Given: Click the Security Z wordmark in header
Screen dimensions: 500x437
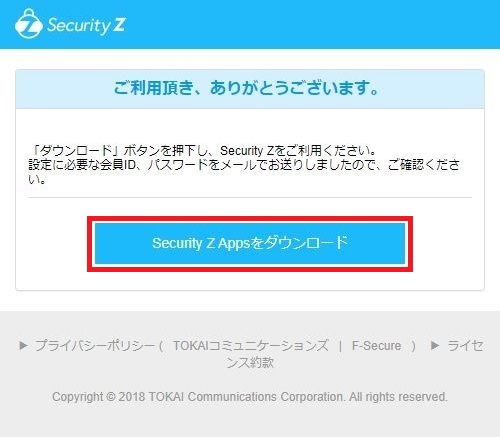Looking at the screenshot, I should click(86, 26).
